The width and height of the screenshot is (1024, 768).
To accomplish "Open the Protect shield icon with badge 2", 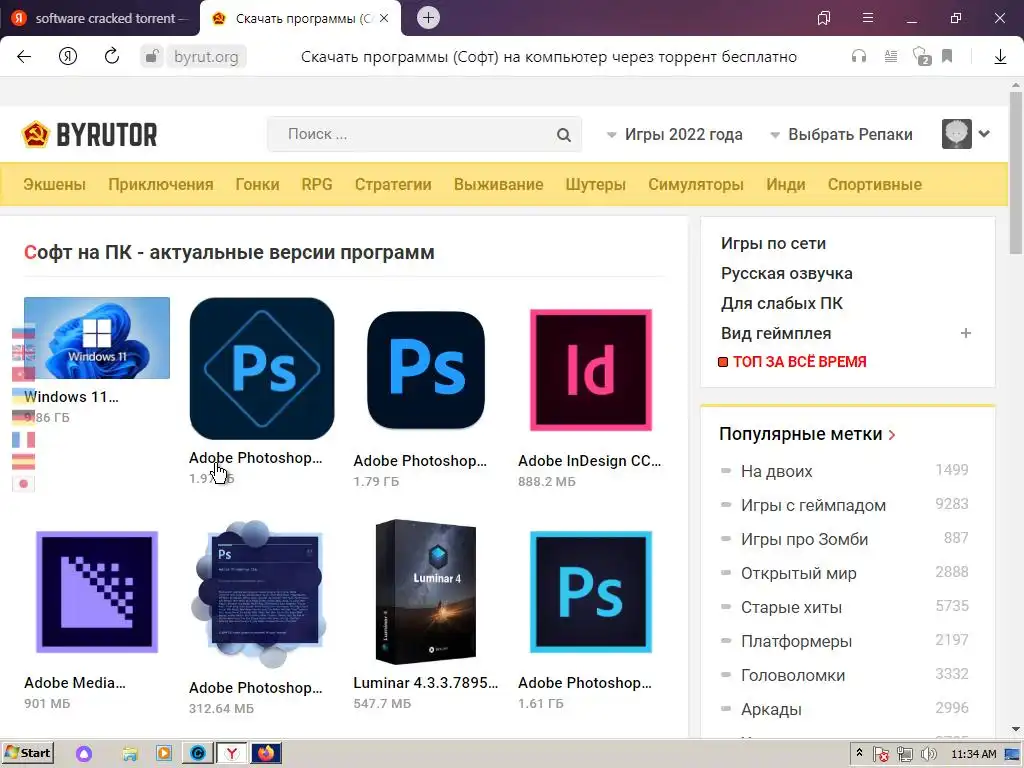I will [921, 57].
